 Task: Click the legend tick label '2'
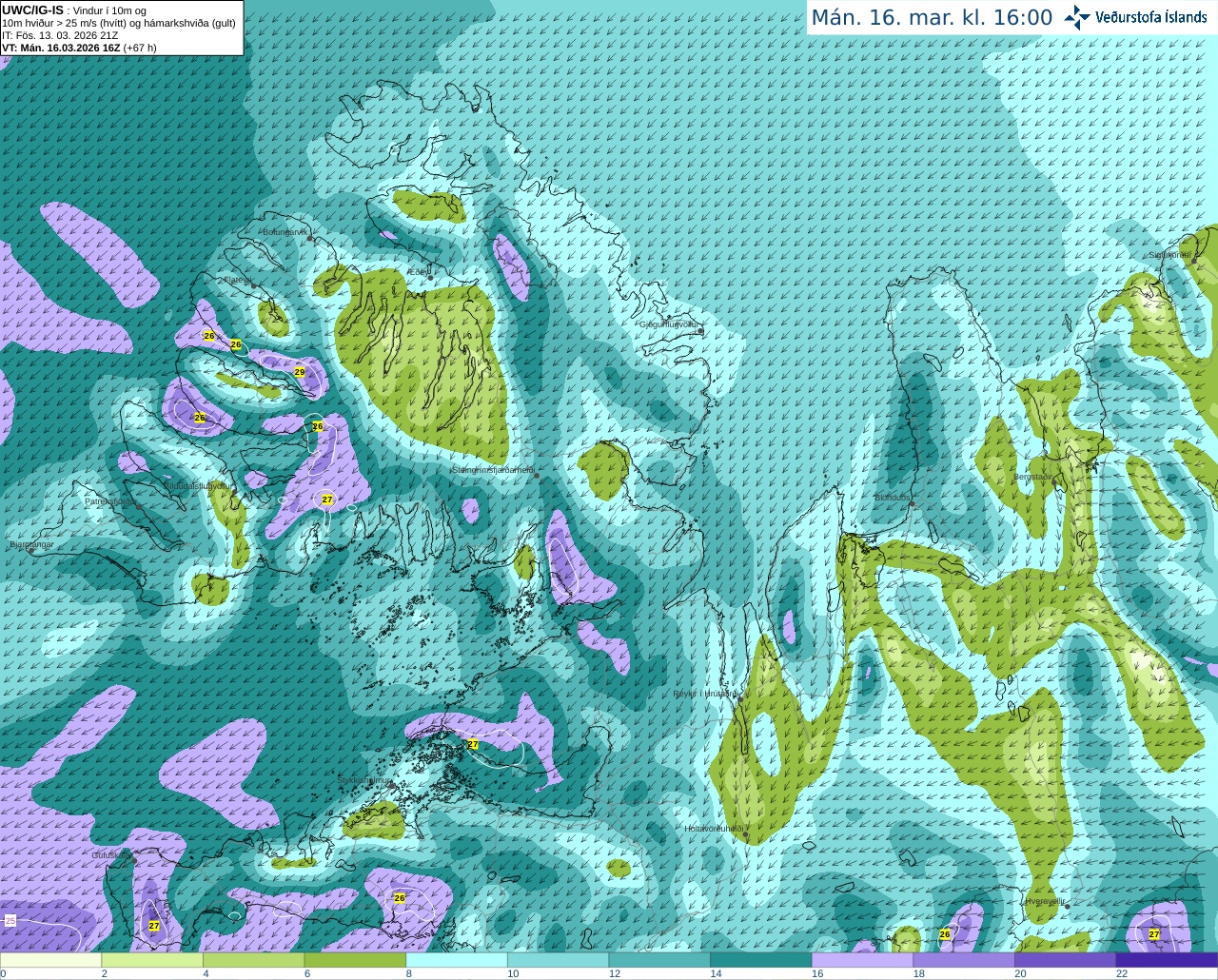pos(104,973)
